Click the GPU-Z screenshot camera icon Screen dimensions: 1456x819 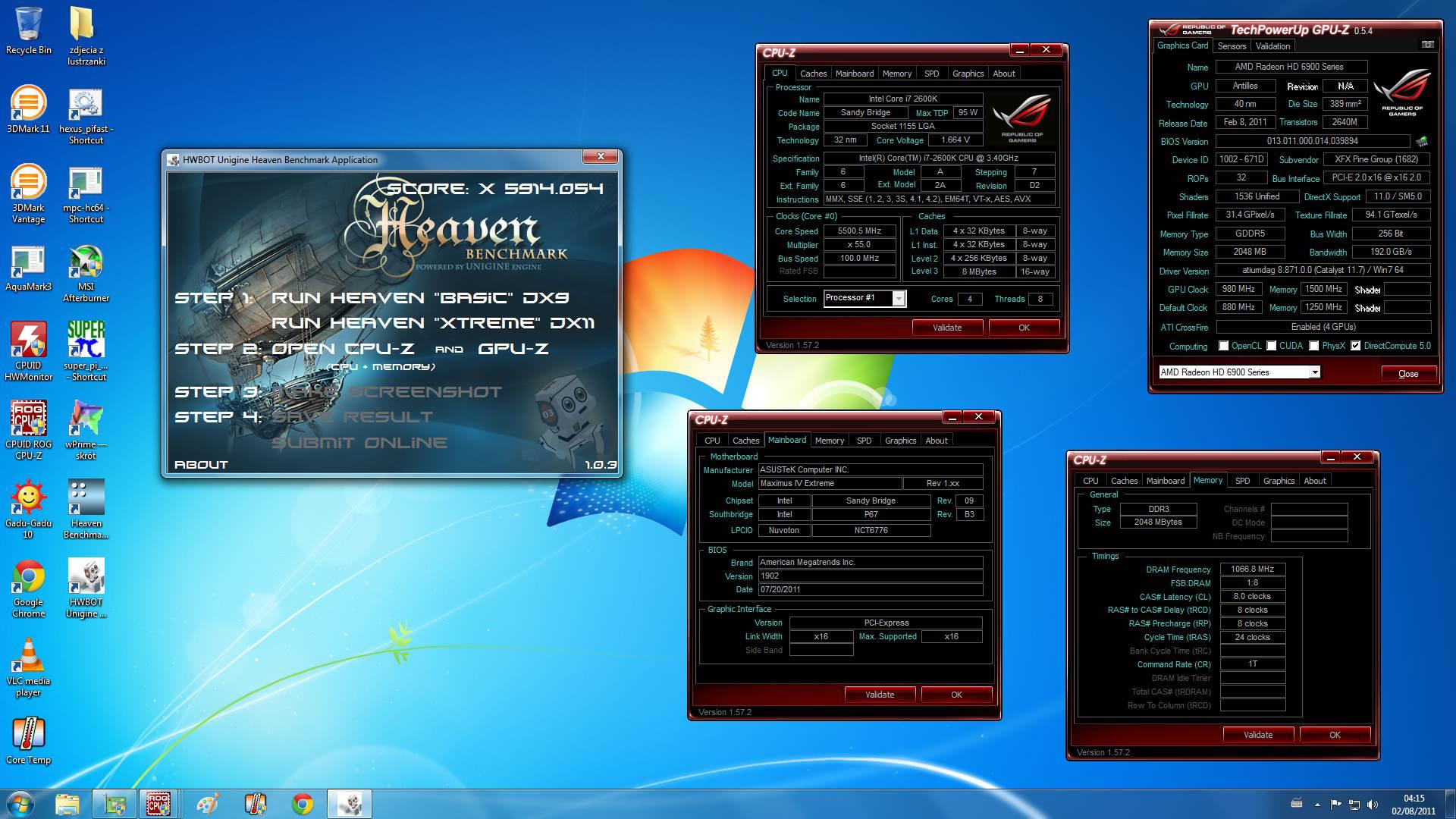[1427, 45]
